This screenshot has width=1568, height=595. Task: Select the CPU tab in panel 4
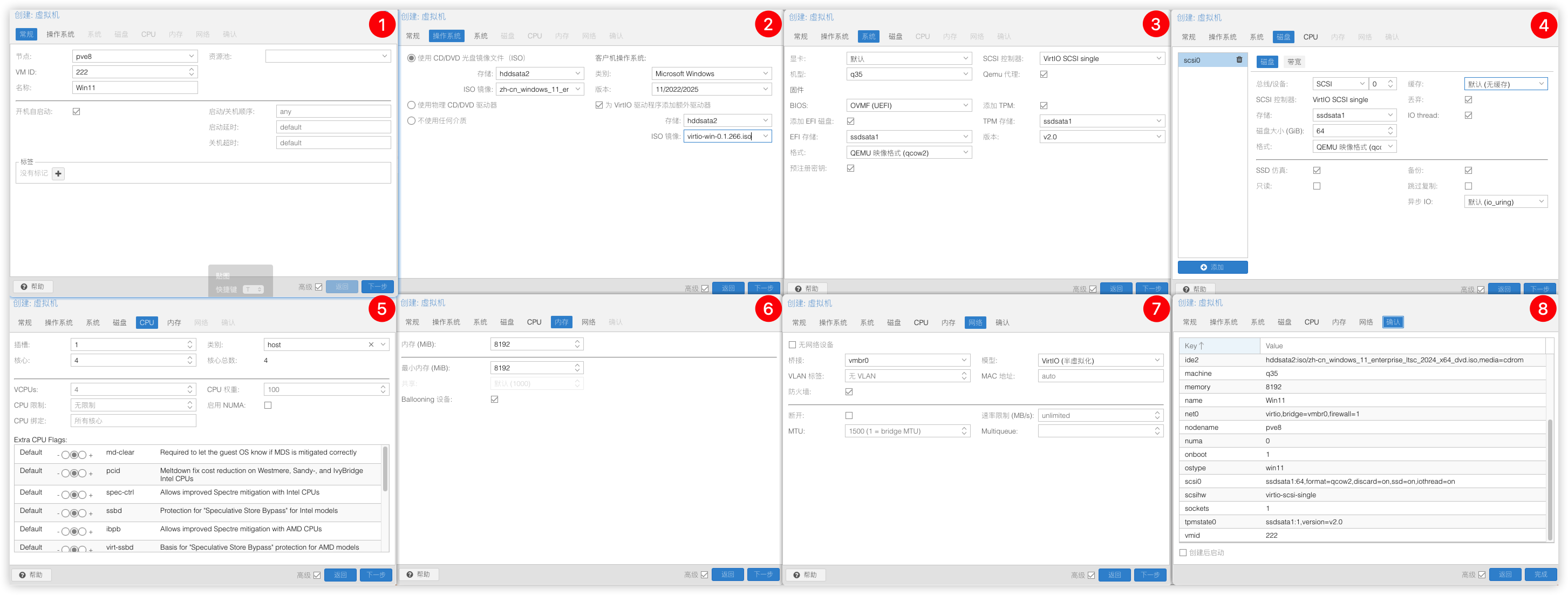click(1310, 37)
